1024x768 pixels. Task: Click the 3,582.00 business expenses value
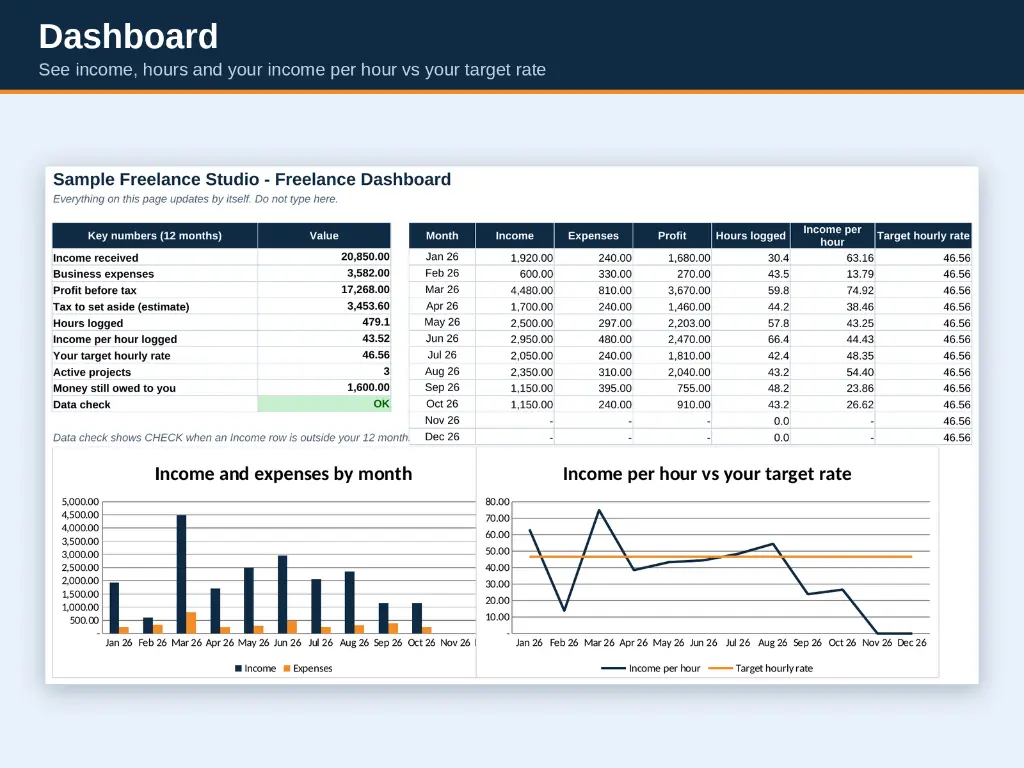click(368, 274)
